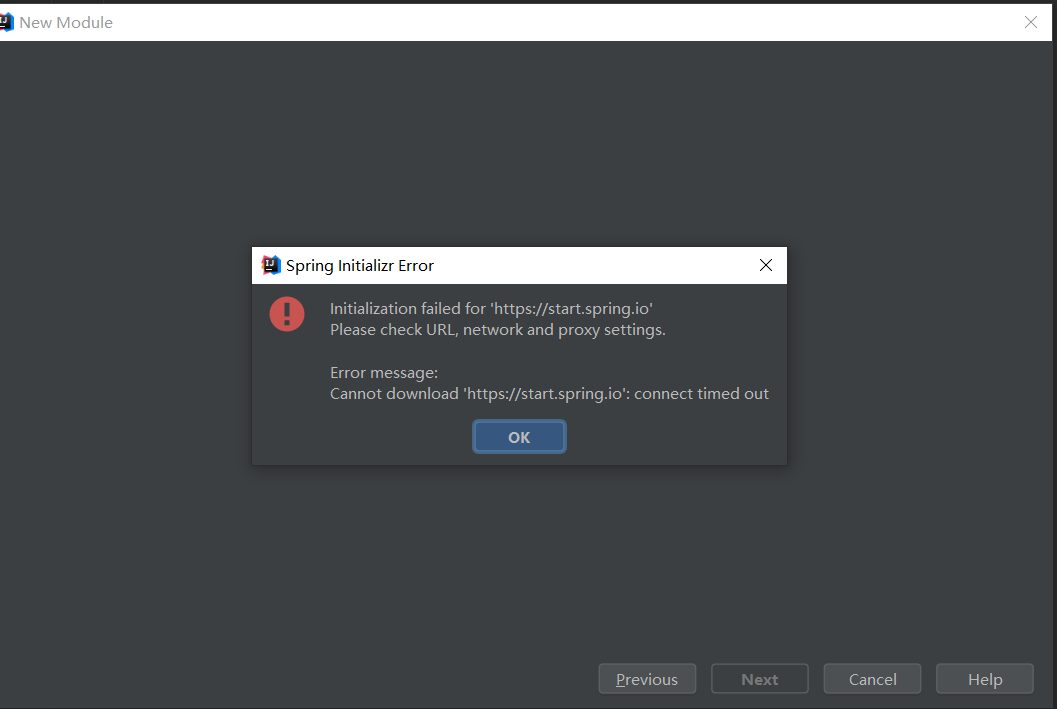Open Help for New Module
The width and height of the screenshot is (1057, 709).
[x=985, y=679]
